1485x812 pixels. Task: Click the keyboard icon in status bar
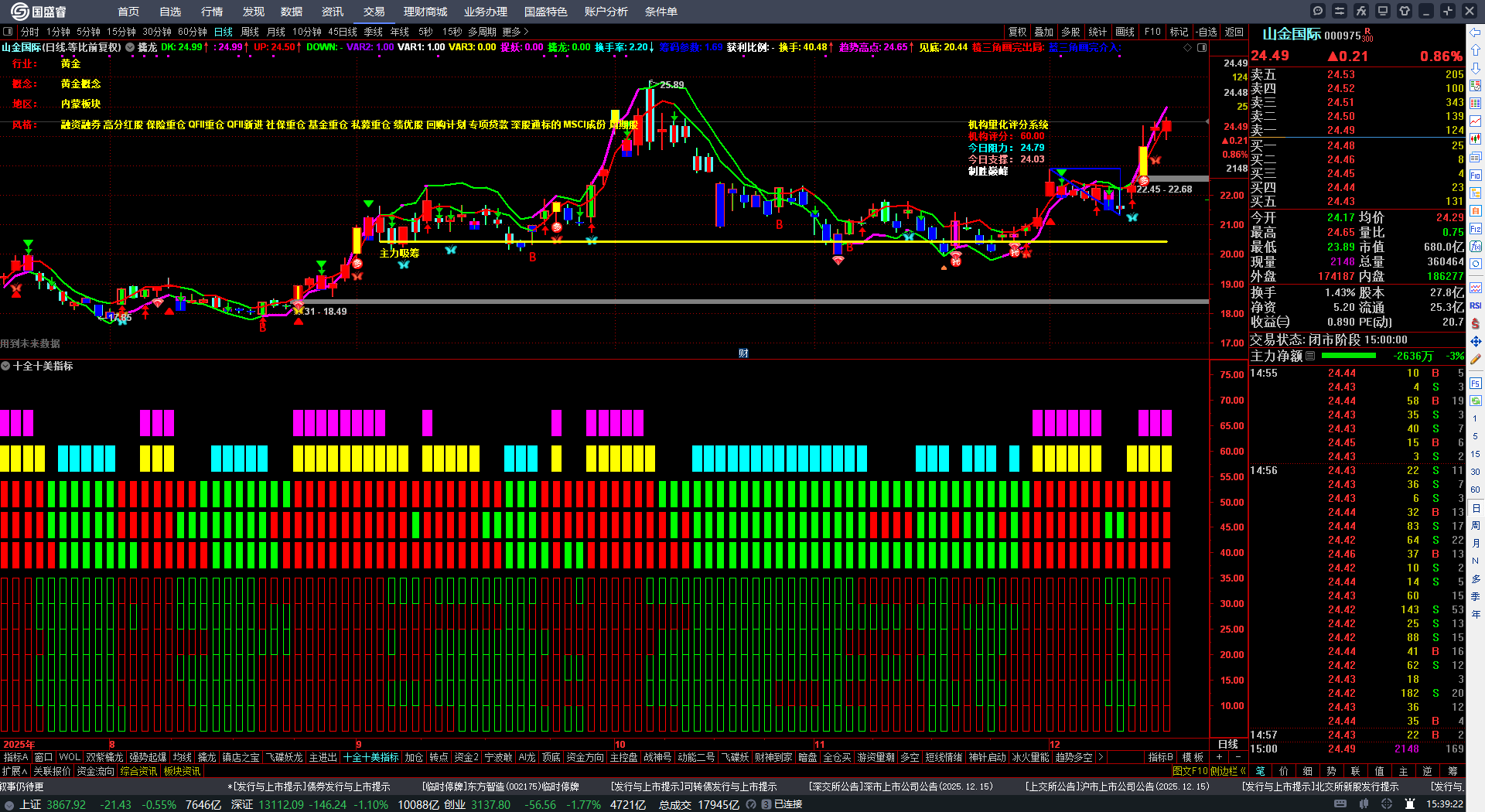click(1340, 804)
